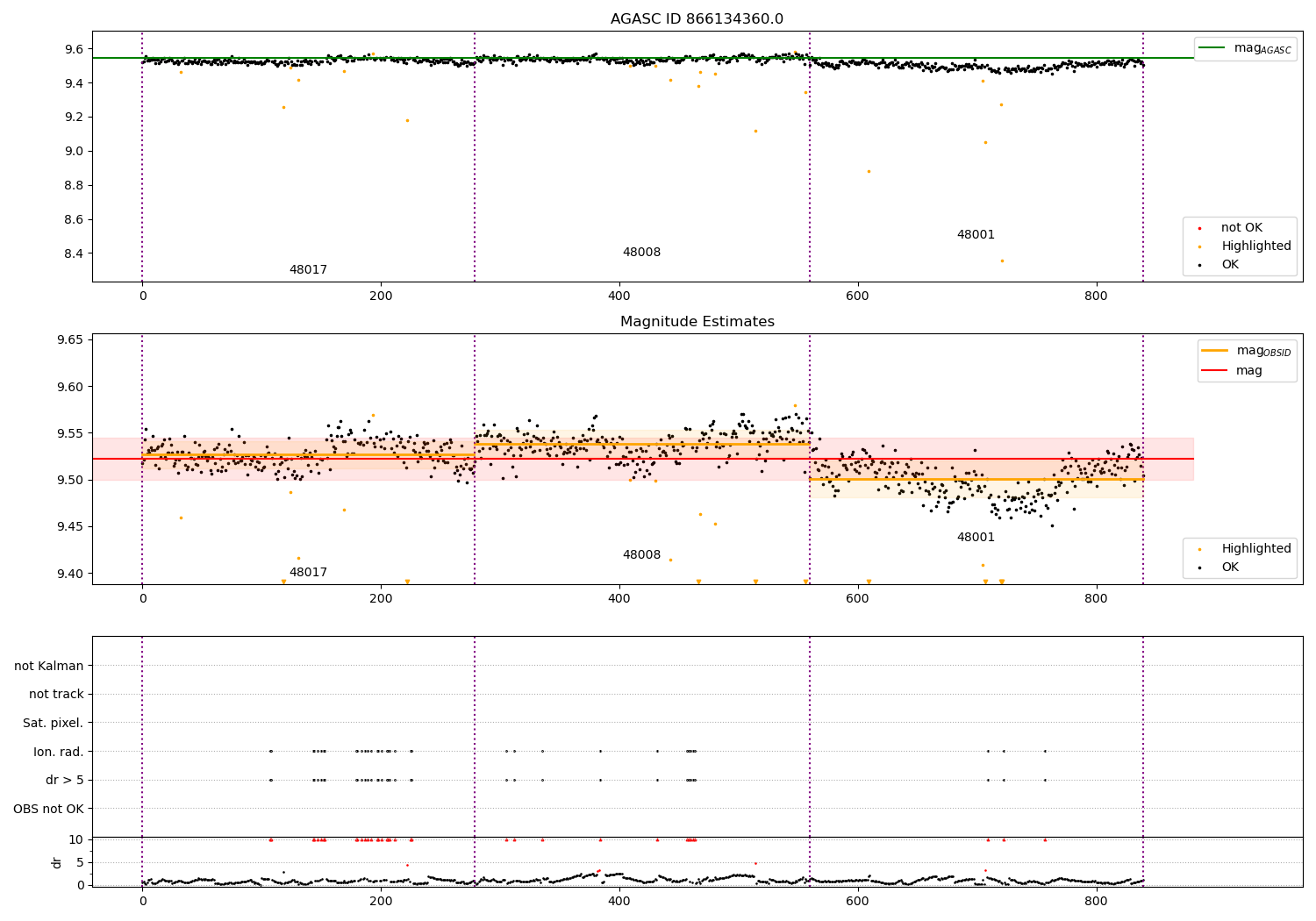The height and width of the screenshot is (921, 1316).
Task: Click x-axis tick 200 under Magnitude Estimates plot
Action: click(381, 599)
